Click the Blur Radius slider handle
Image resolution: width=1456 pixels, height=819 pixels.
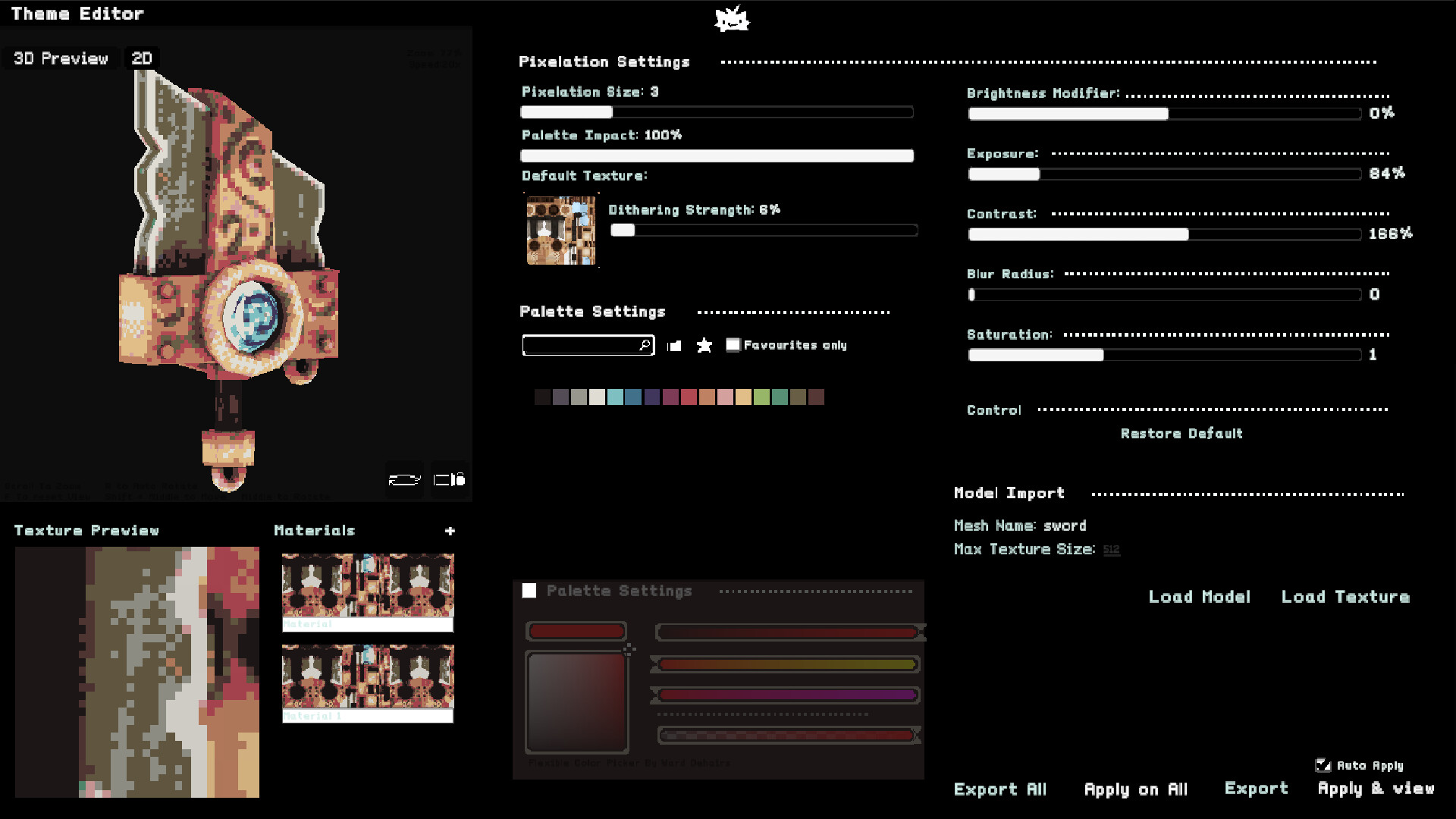pyautogui.click(x=972, y=294)
